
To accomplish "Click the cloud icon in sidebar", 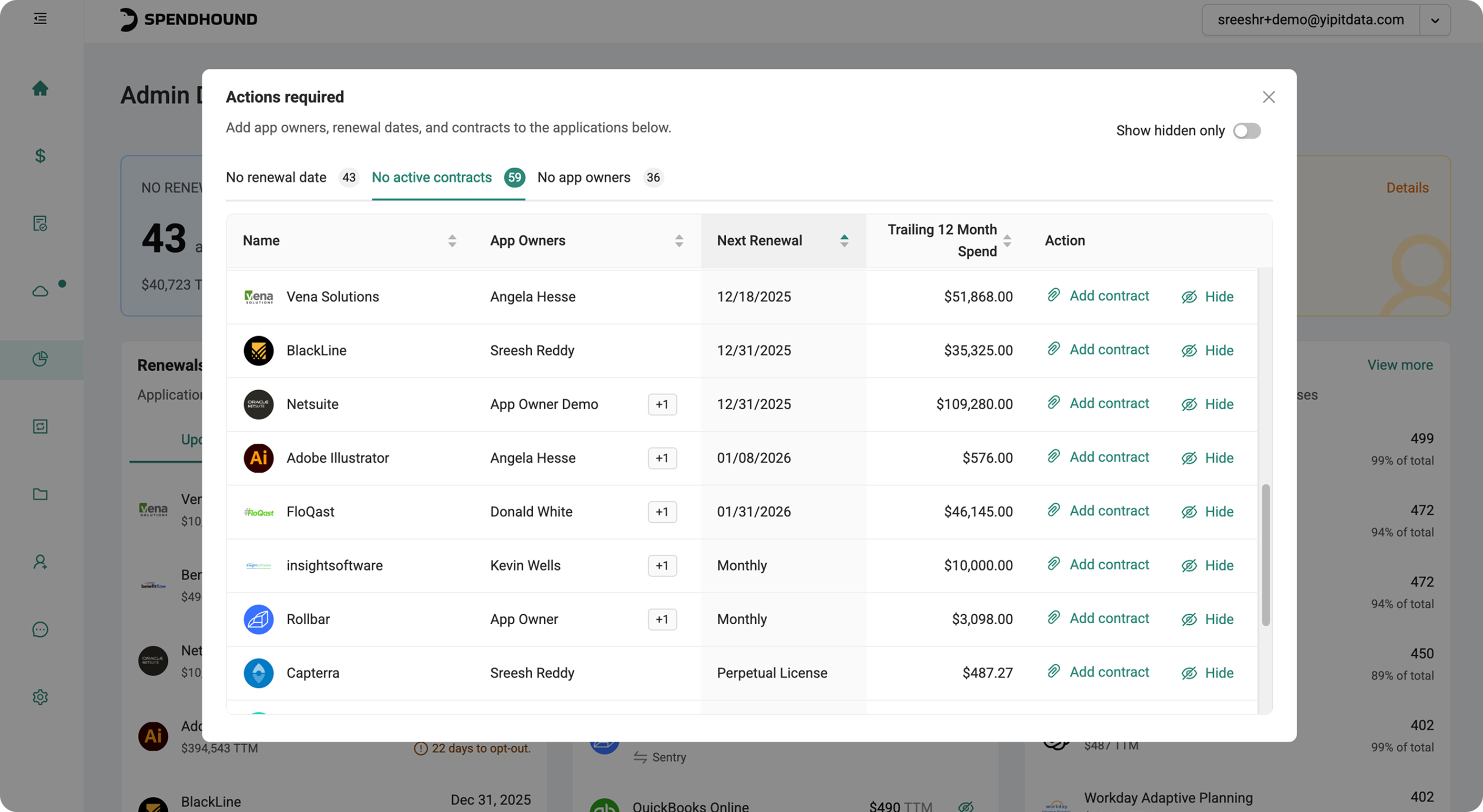I will (x=40, y=291).
